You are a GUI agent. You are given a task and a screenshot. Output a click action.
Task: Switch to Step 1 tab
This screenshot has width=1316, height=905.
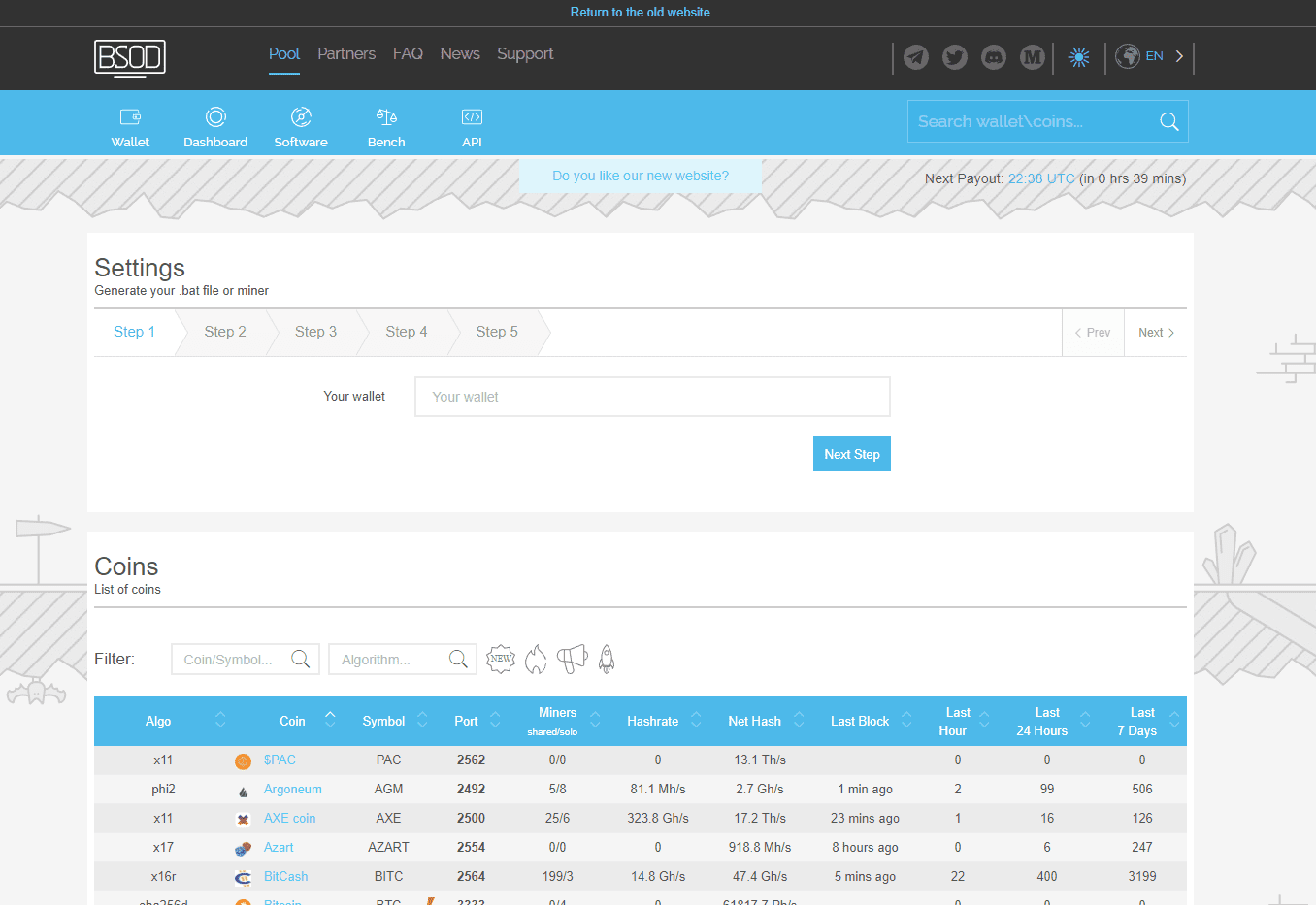click(x=134, y=332)
